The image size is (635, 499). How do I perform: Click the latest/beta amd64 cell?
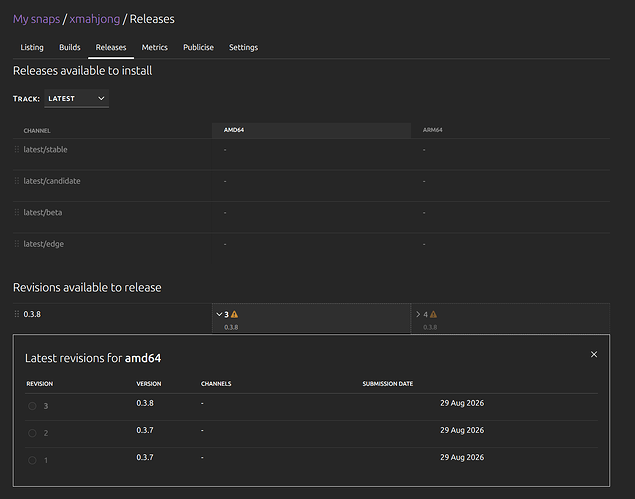point(311,217)
